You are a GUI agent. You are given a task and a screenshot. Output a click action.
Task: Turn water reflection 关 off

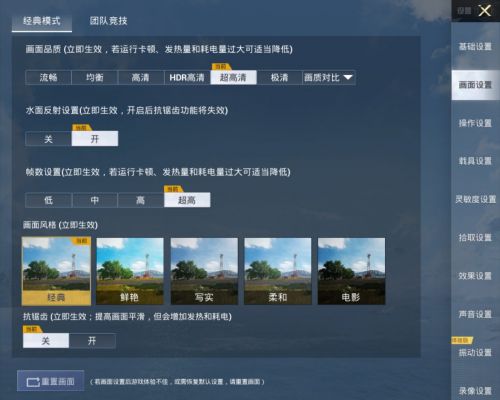(48, 139)
